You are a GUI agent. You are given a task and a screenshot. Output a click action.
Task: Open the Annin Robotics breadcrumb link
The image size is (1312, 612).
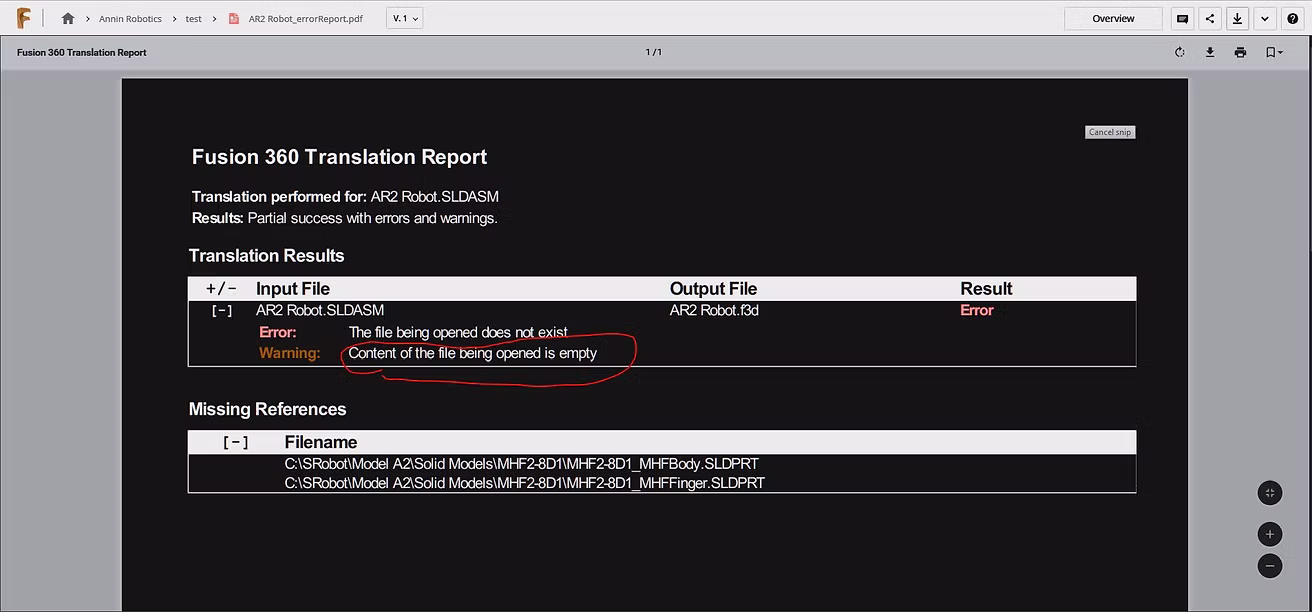pyautogui.click(x=131, y=19)
